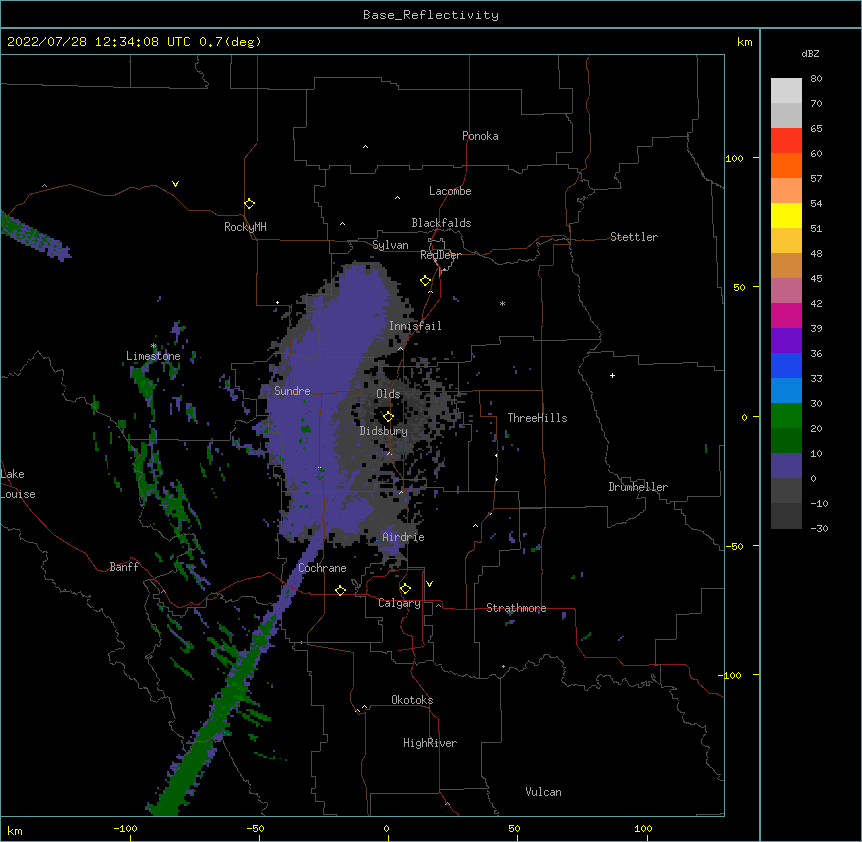Click the yellow radar site marker between Olds and Didsbury

388,417
